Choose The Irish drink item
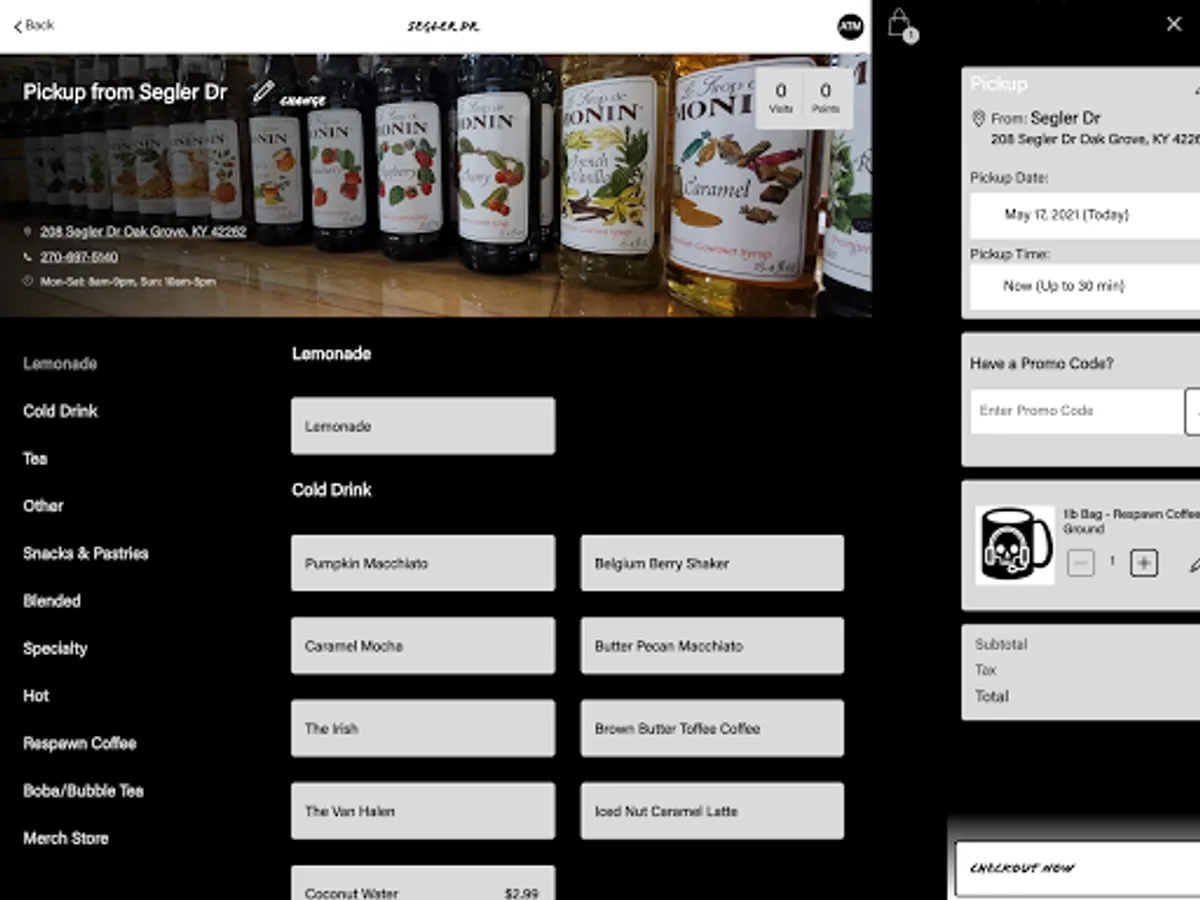Viewport: 1200px width, 900px height. tap(423, 728)
